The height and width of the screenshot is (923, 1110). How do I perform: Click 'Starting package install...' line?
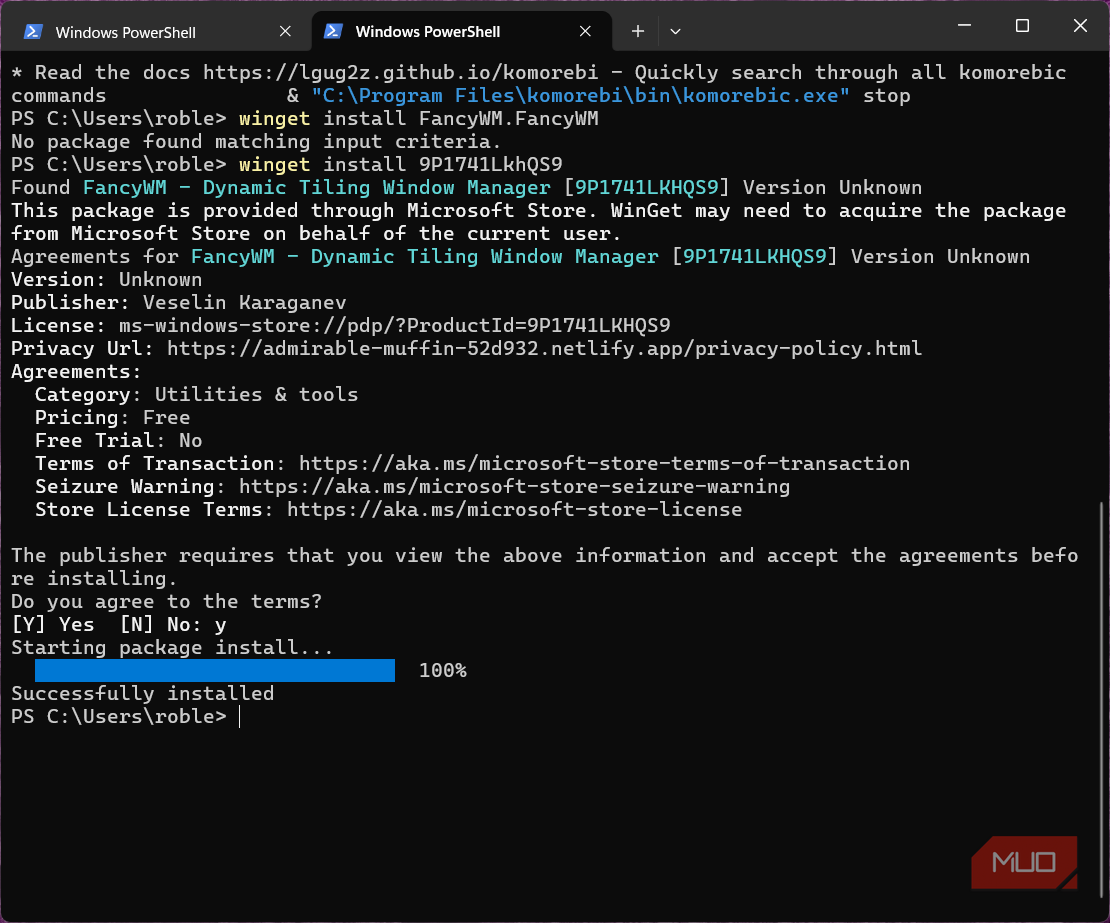point(172,648)
